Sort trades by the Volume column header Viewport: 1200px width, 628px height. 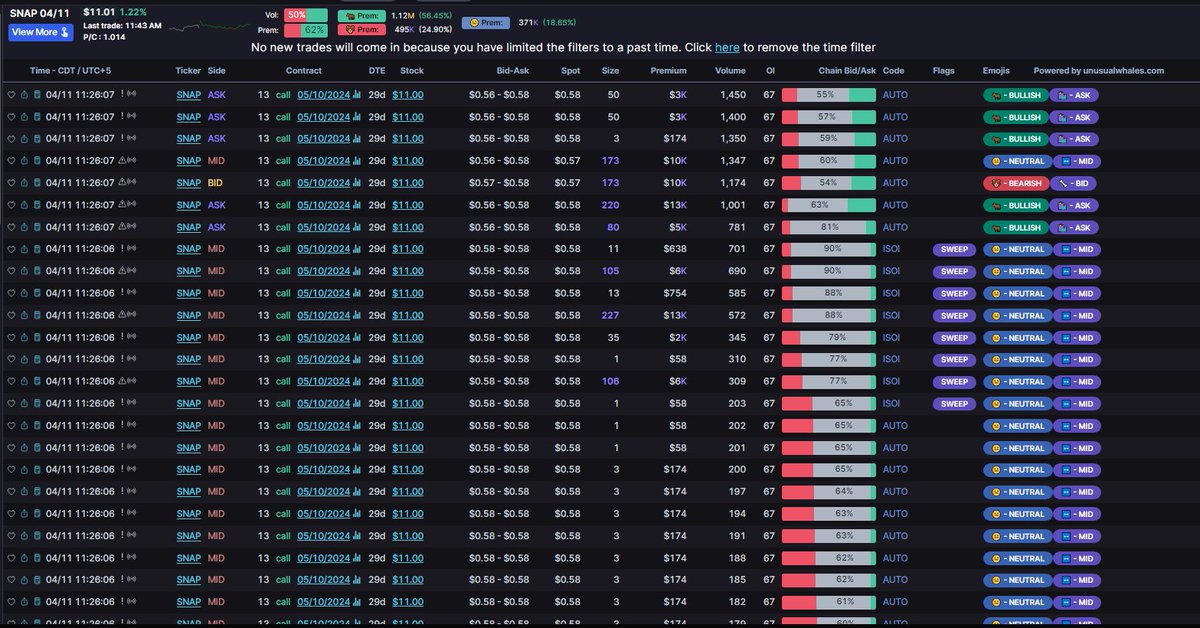click(x=730, y=70)
